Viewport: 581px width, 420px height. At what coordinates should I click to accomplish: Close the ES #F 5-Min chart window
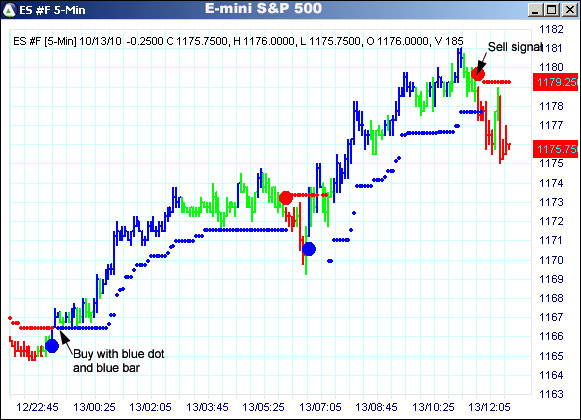point(569,10)
